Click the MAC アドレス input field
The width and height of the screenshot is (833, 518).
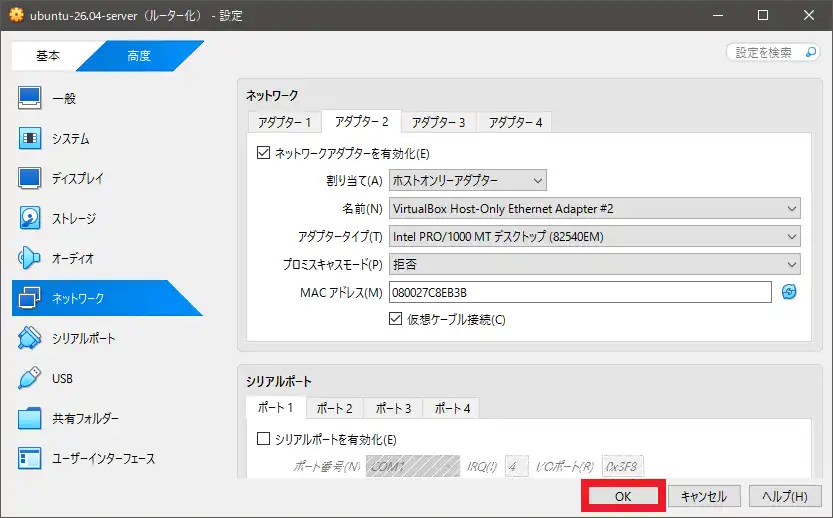(x=580, y=292)
